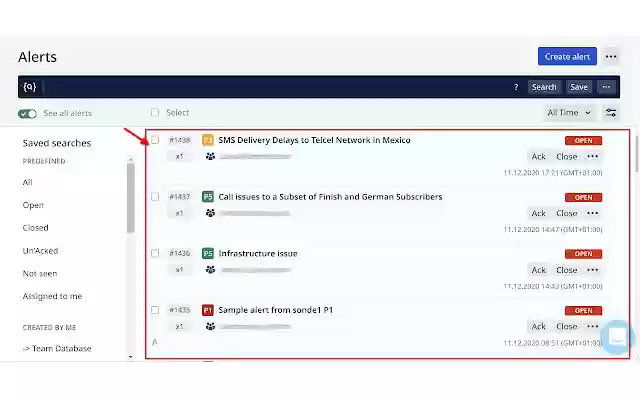The height and width of the screenshot is (400, 640).
Task: Open Sample alert from sonde1 P1
Action: pos(276,310)
